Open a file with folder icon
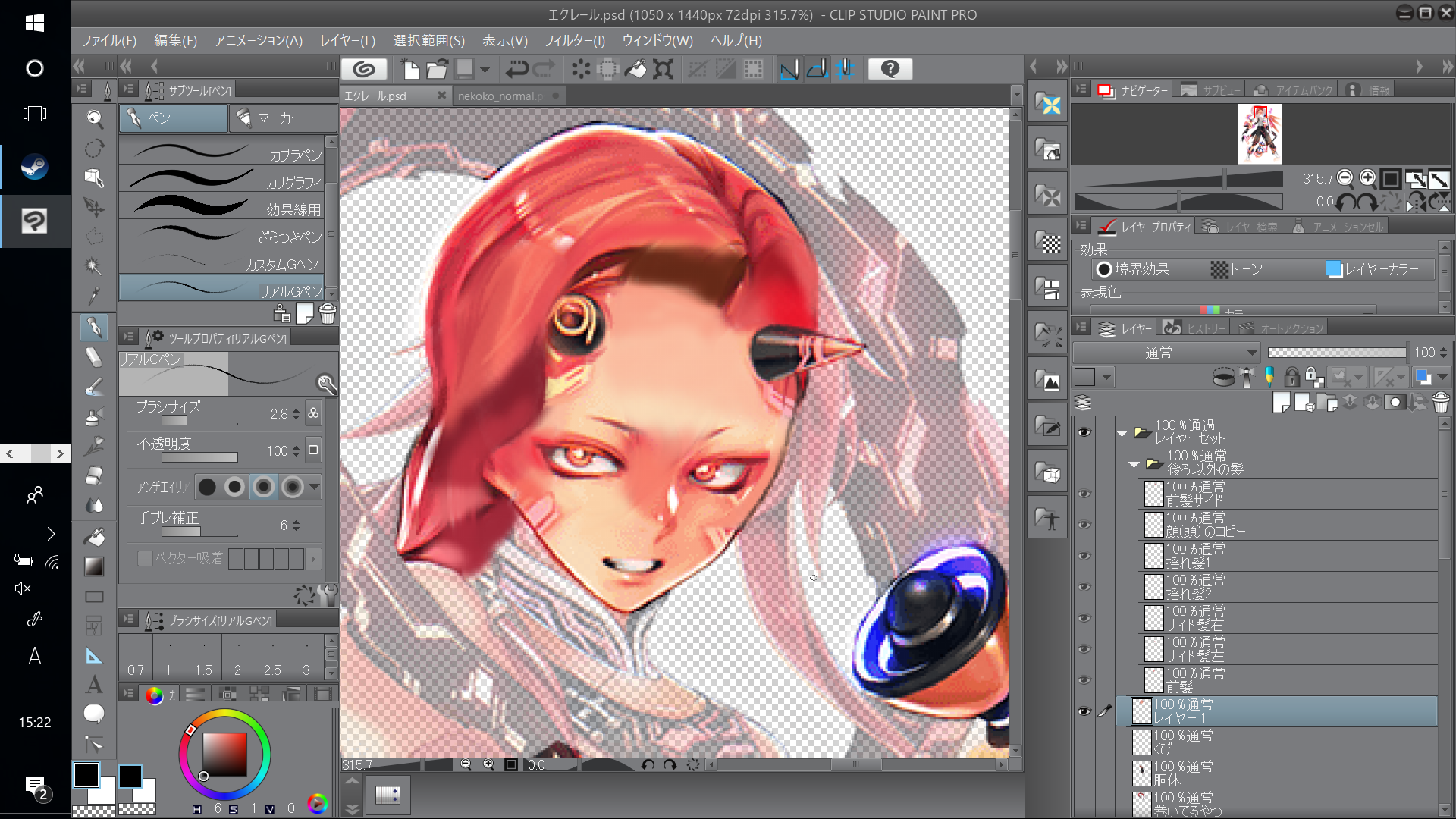The image size is (1456, 819). tap(437, 69)
